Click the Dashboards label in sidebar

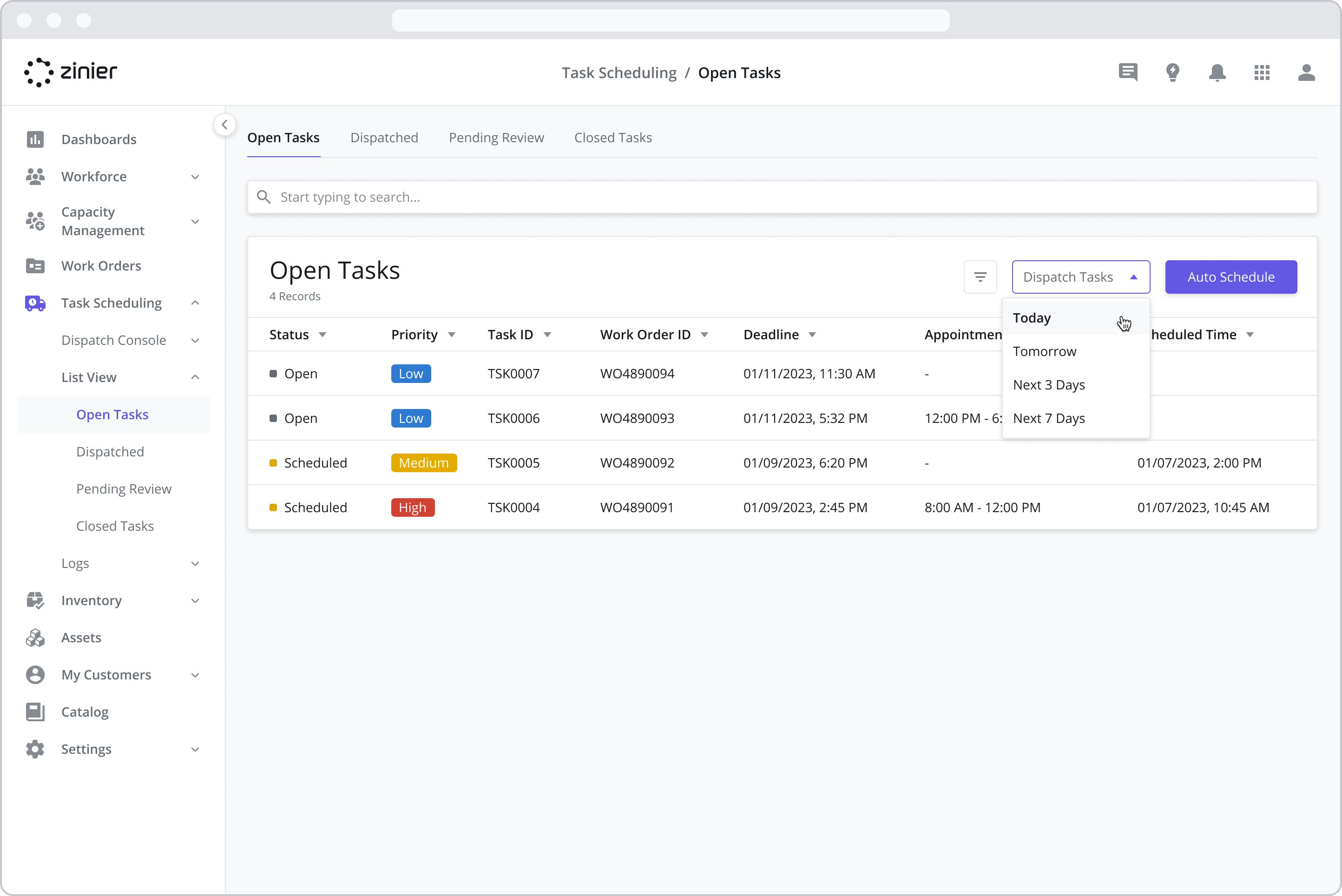(99, 139)
